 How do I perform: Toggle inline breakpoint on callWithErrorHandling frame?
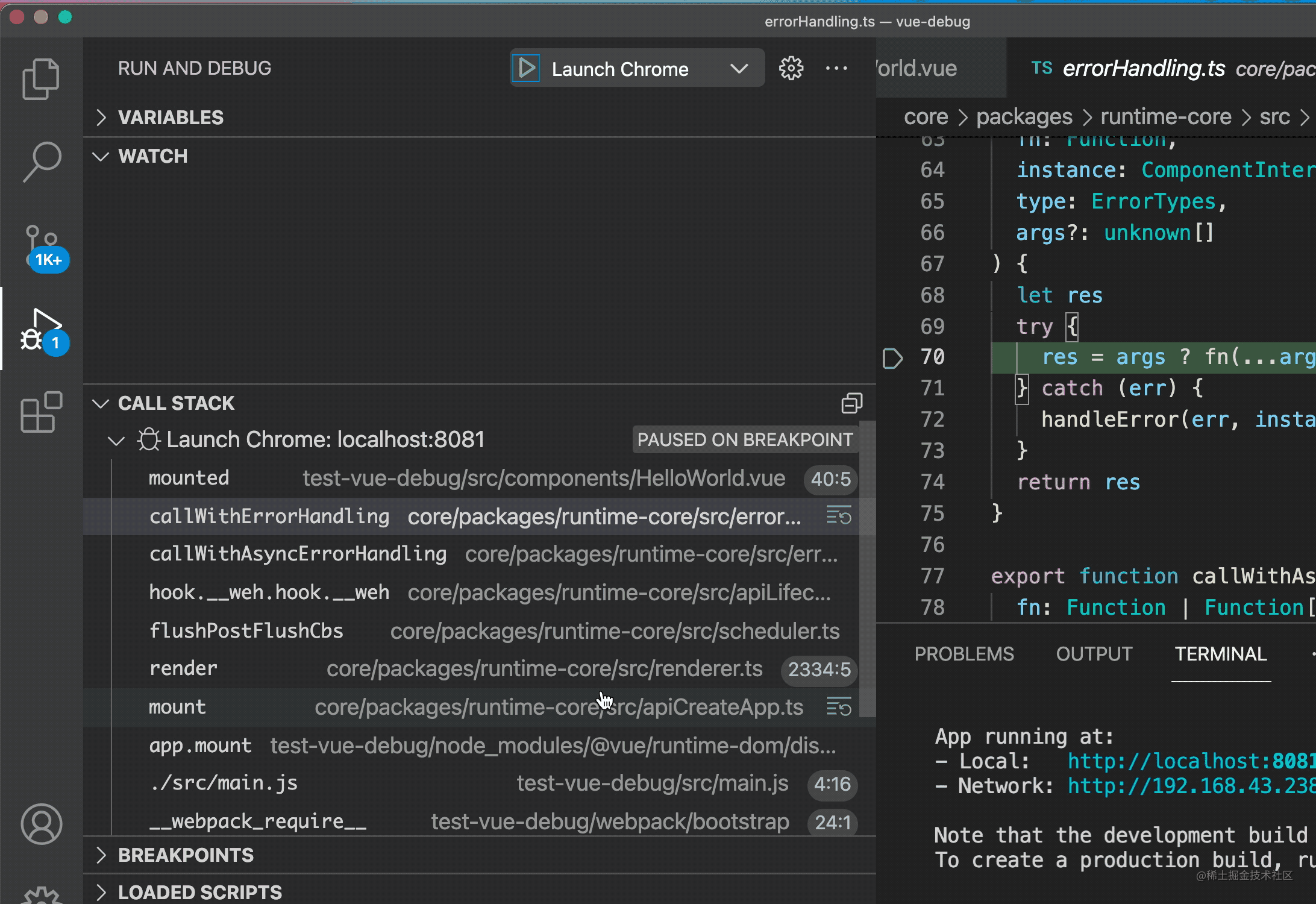tap(838, 517)
